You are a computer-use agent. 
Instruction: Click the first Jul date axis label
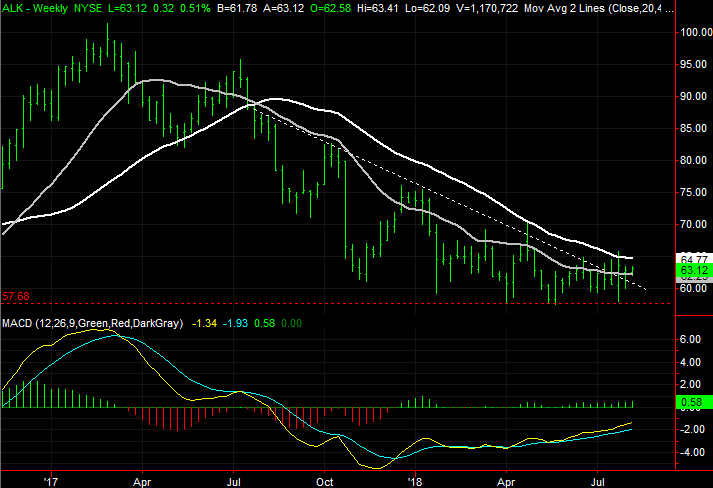tap(234, 482)
